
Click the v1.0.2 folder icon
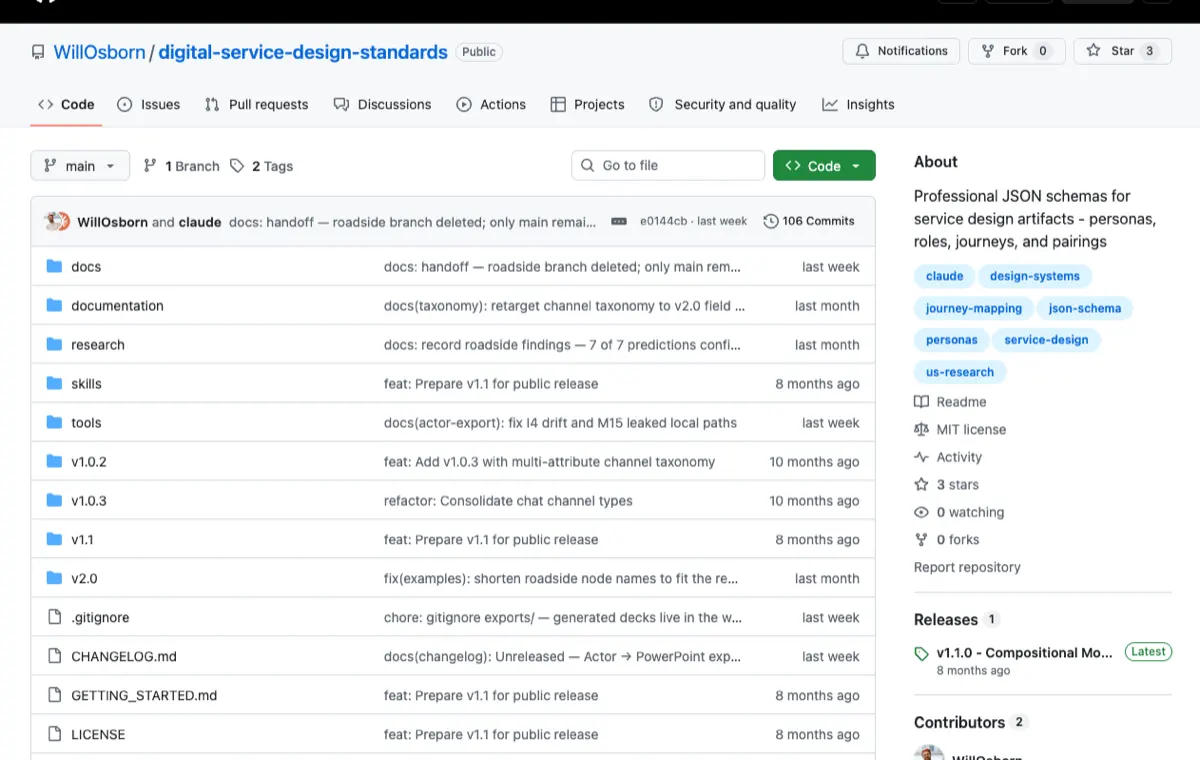[54, 462]
